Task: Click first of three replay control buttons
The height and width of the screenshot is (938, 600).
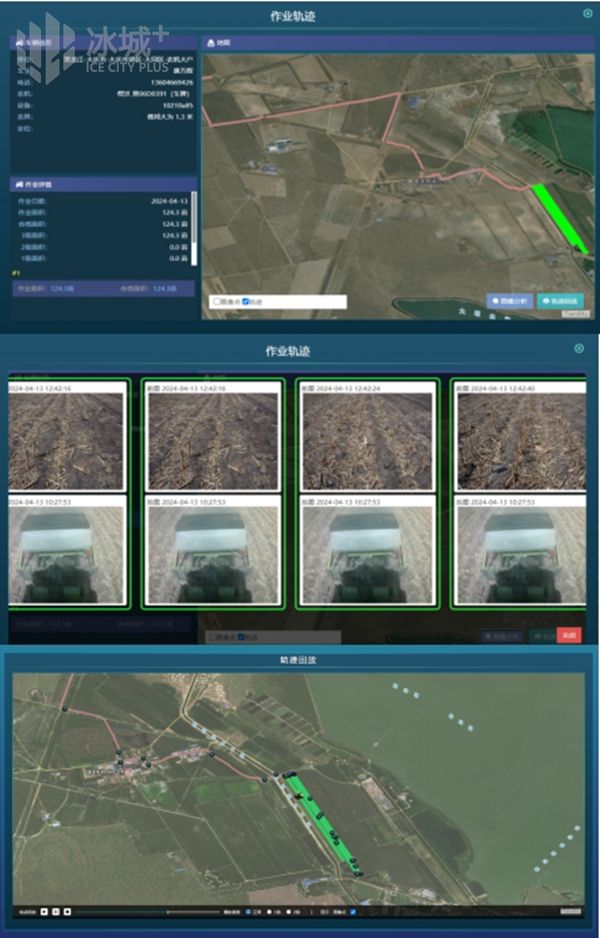Action: tap(44, 912)
